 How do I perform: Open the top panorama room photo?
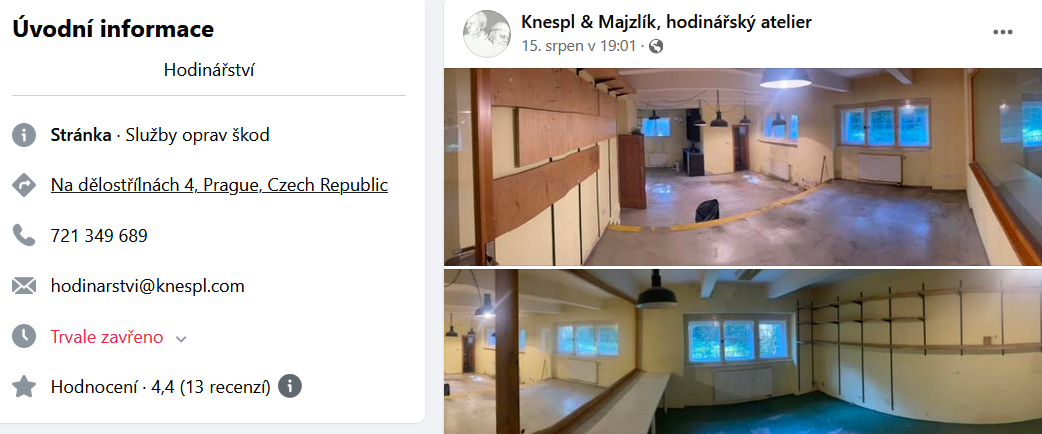point(743,167)
